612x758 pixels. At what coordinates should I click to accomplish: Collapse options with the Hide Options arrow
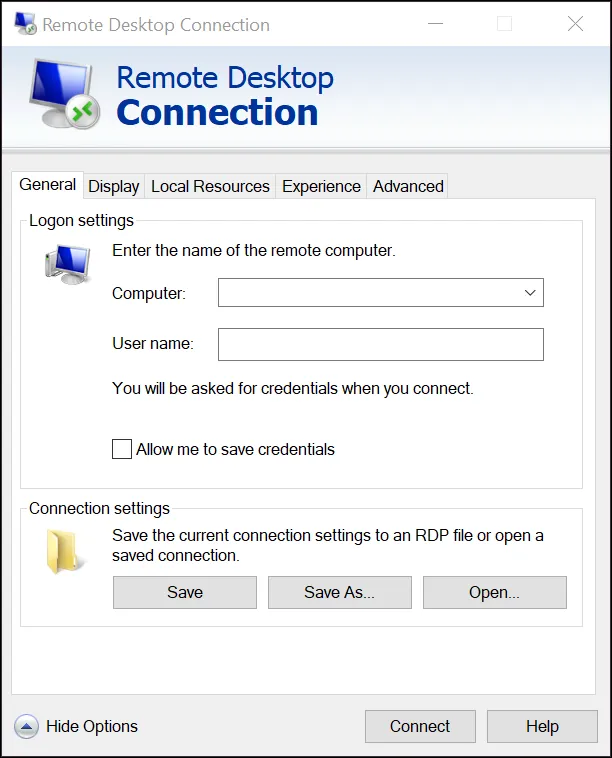[x=26, y=726]
